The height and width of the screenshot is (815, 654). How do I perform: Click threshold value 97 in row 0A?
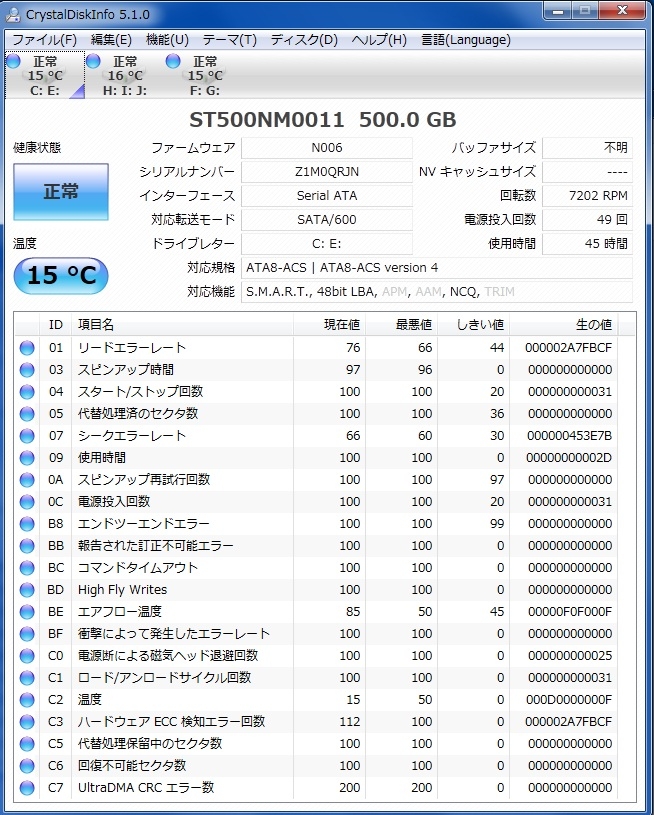click(x=497, y=480)
